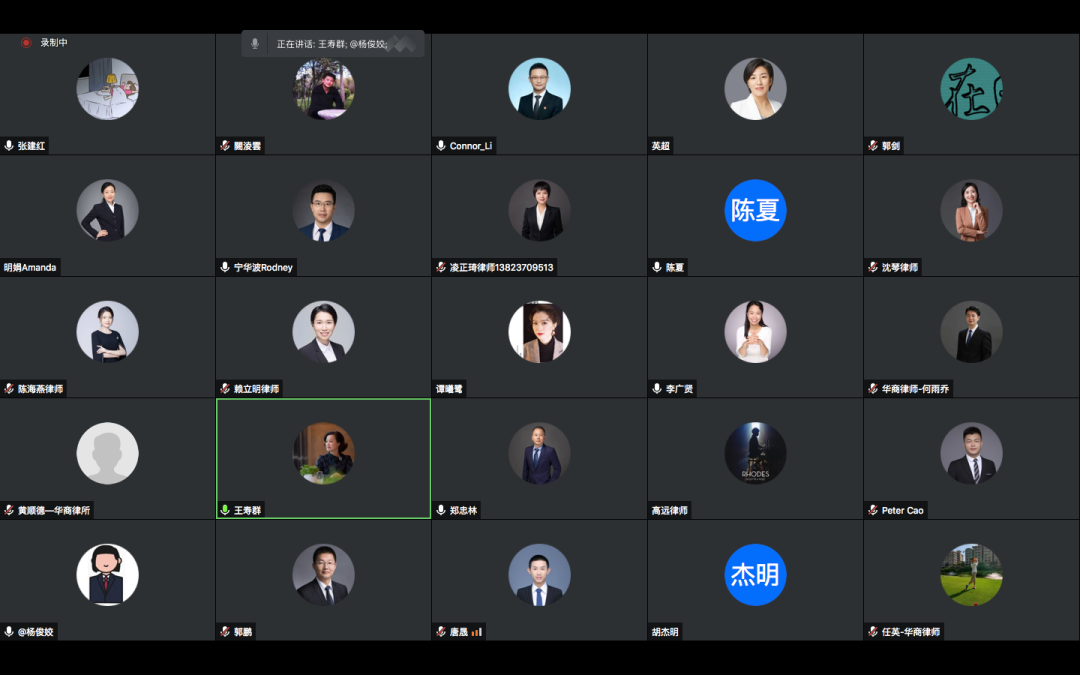Click 张建红's microphone status icon
The width and height of the screenshot is (1080, 675).
click(x=9, y=146)
